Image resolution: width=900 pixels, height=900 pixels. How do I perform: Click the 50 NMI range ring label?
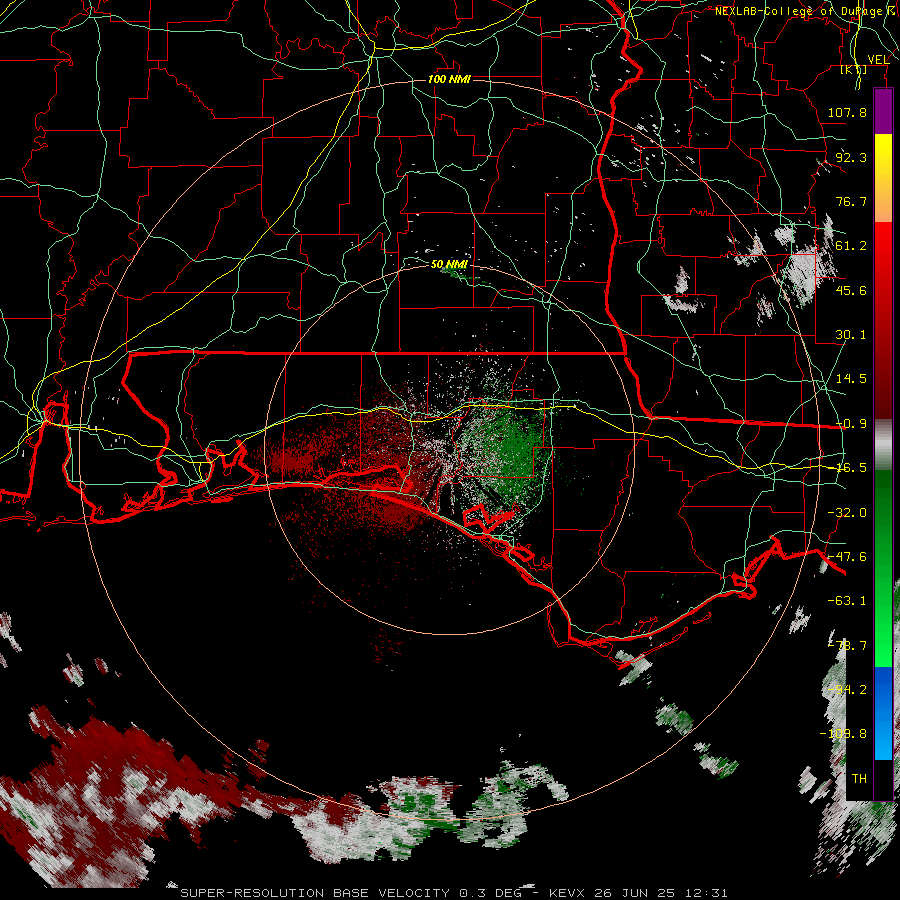pos(449,264)
